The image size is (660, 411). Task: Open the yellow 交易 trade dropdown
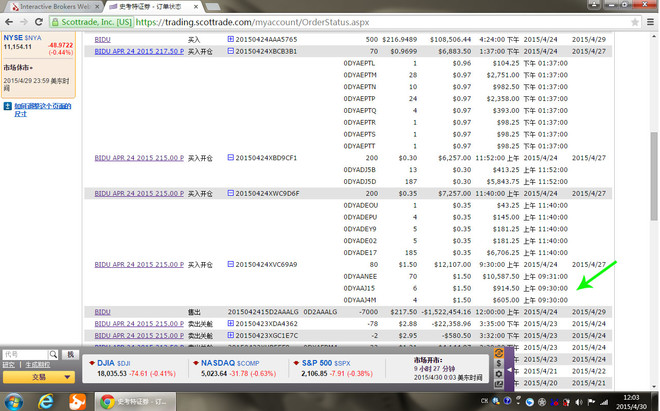point(39,377)
